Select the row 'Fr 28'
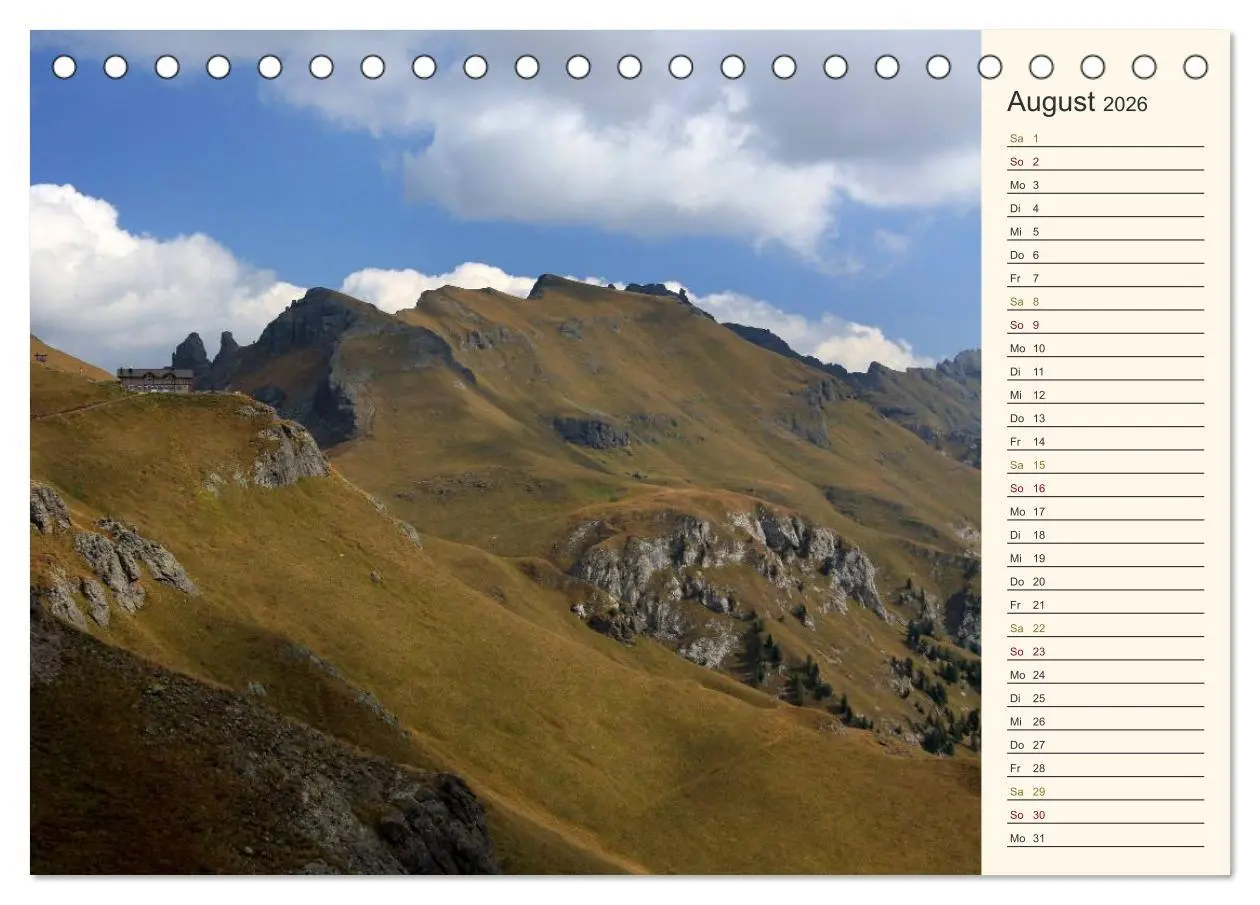The image size is (1260, 905). pyautogui.click(x=1105, y=768)
